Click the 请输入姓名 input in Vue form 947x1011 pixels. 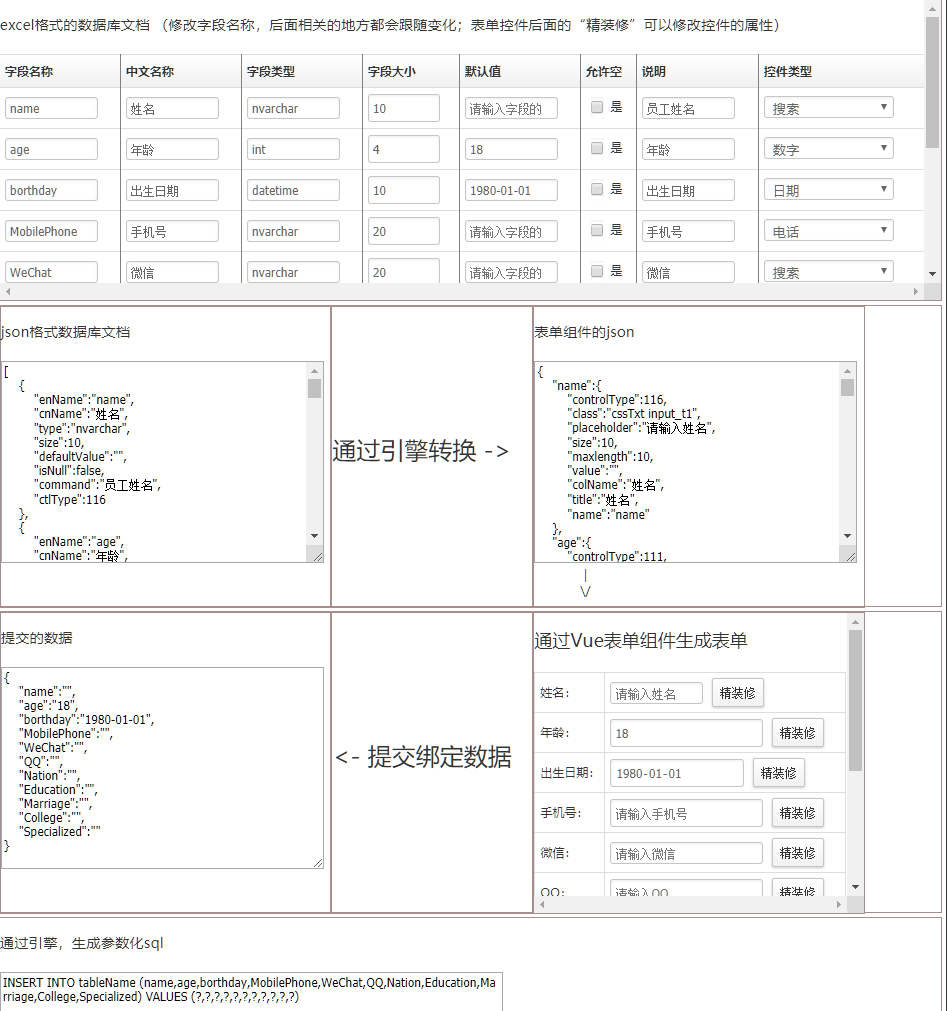(656, 693)
